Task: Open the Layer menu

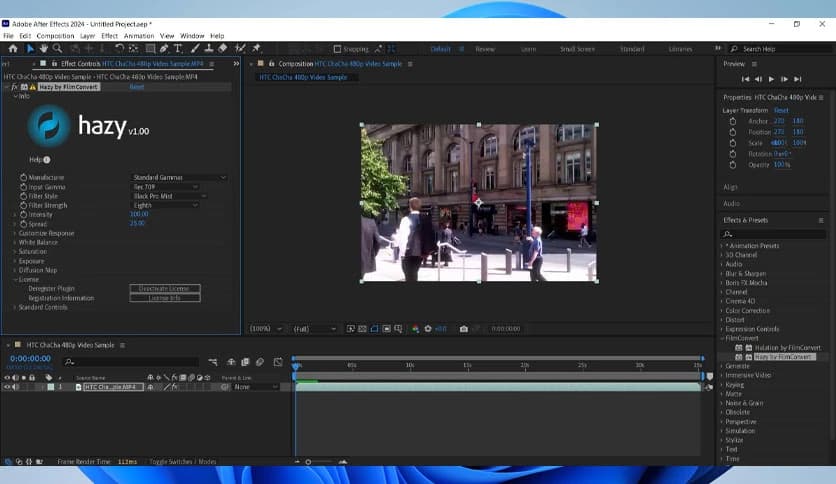Action: coord(87,36)
